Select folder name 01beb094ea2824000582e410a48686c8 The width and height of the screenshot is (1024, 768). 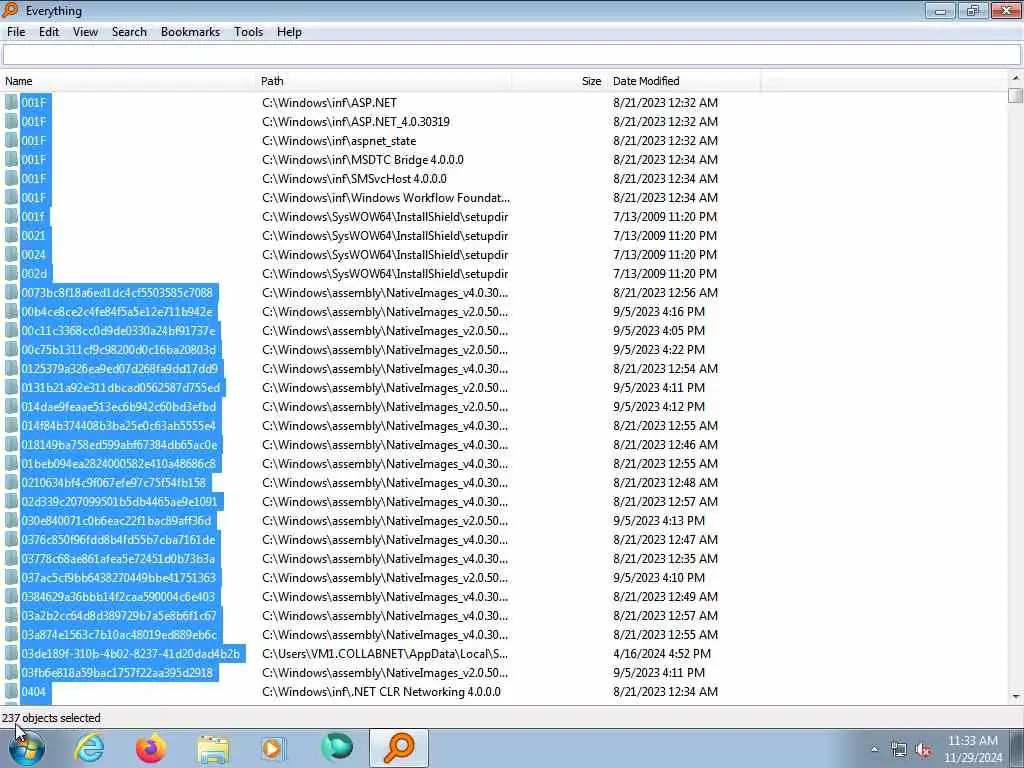(118, 464)
